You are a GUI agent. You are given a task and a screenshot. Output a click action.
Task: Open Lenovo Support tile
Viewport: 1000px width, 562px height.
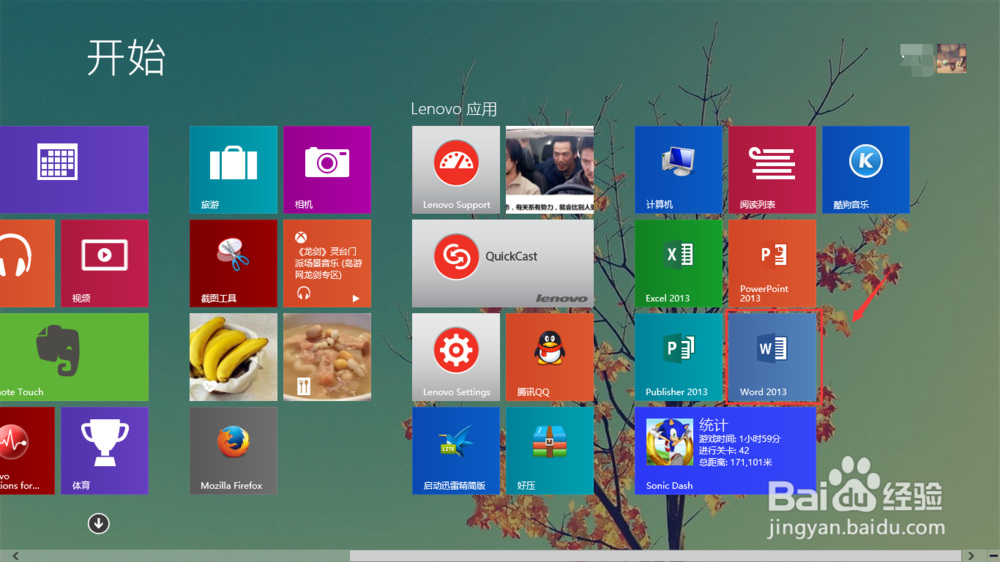[x=456, y=170]
